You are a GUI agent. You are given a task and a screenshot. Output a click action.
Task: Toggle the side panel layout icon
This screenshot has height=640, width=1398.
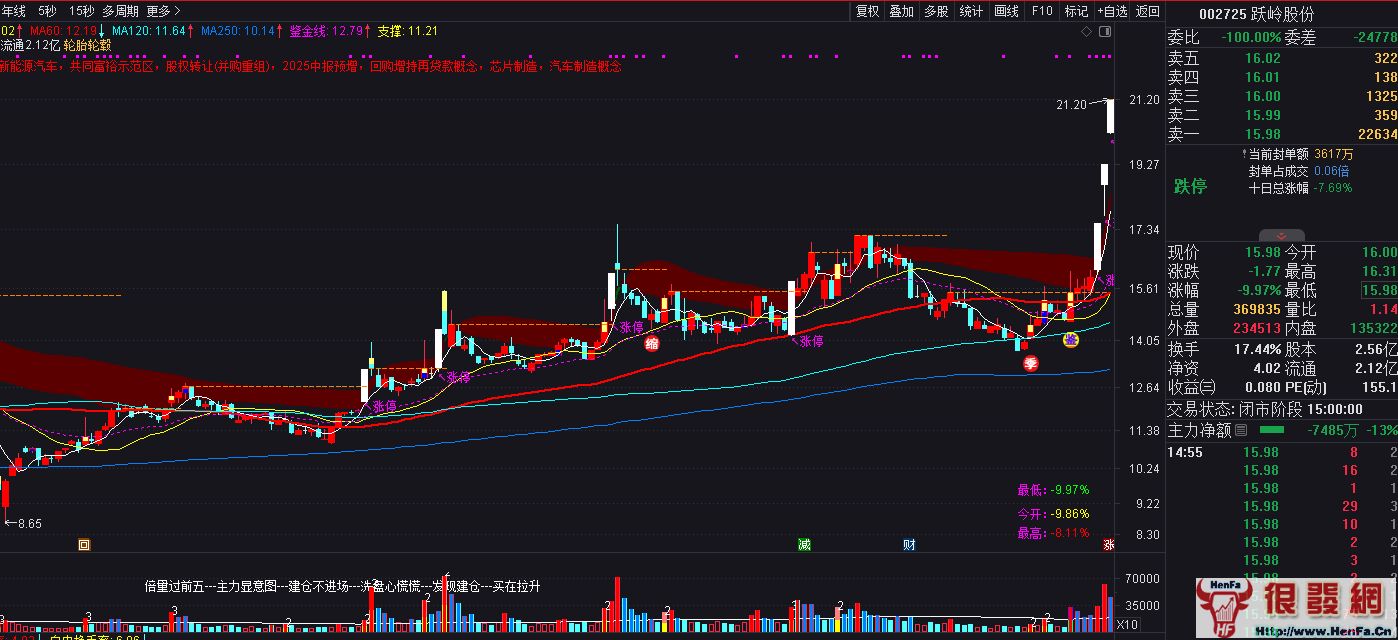pos(1105,32)
